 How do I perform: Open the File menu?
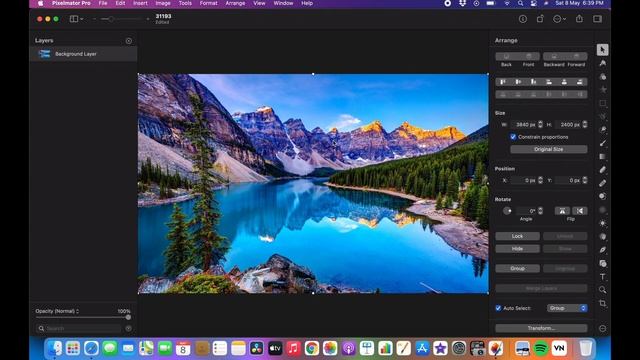(x=103, y=3)
